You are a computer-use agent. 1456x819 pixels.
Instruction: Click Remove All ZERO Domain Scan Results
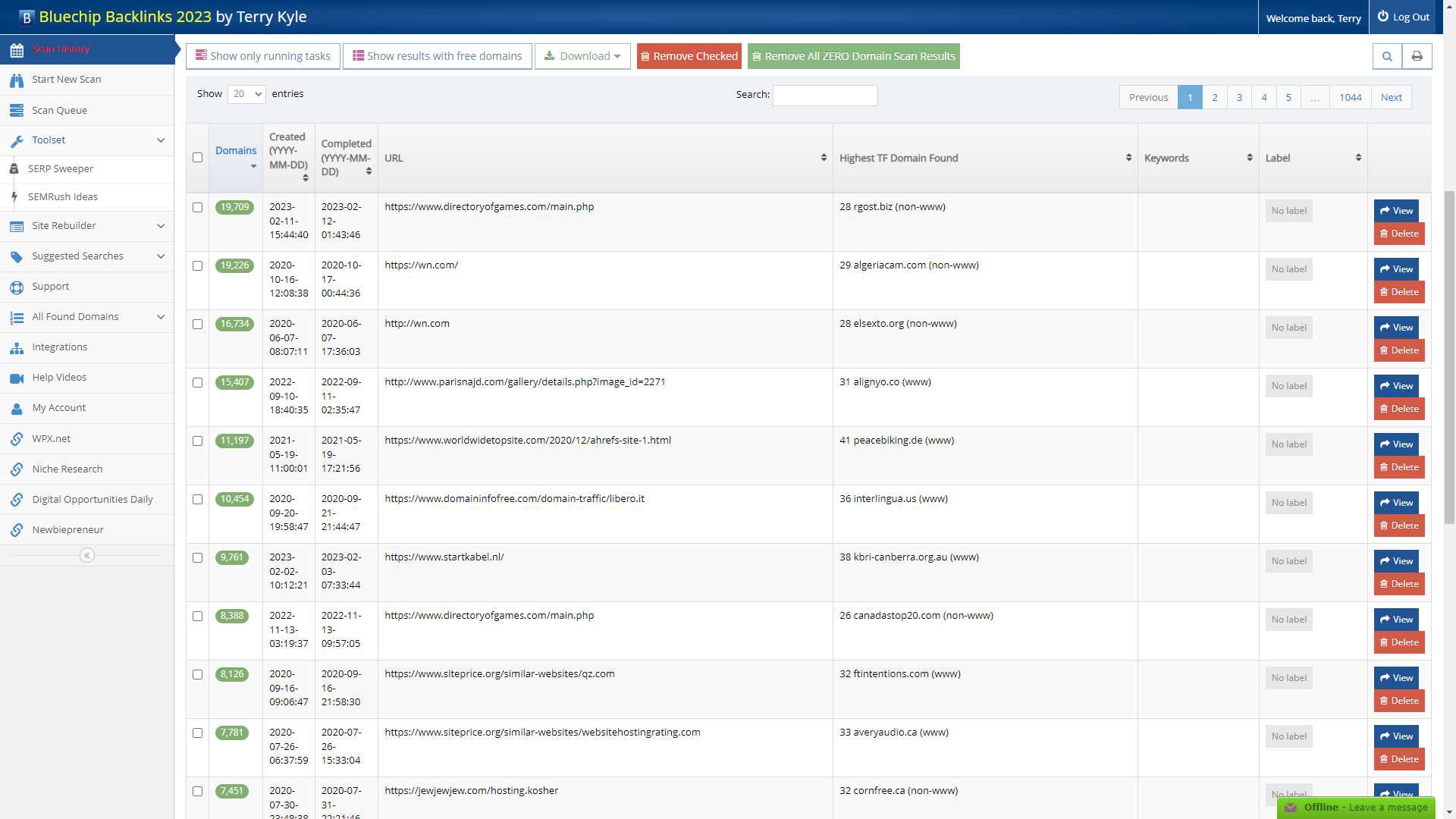(854, 56)
